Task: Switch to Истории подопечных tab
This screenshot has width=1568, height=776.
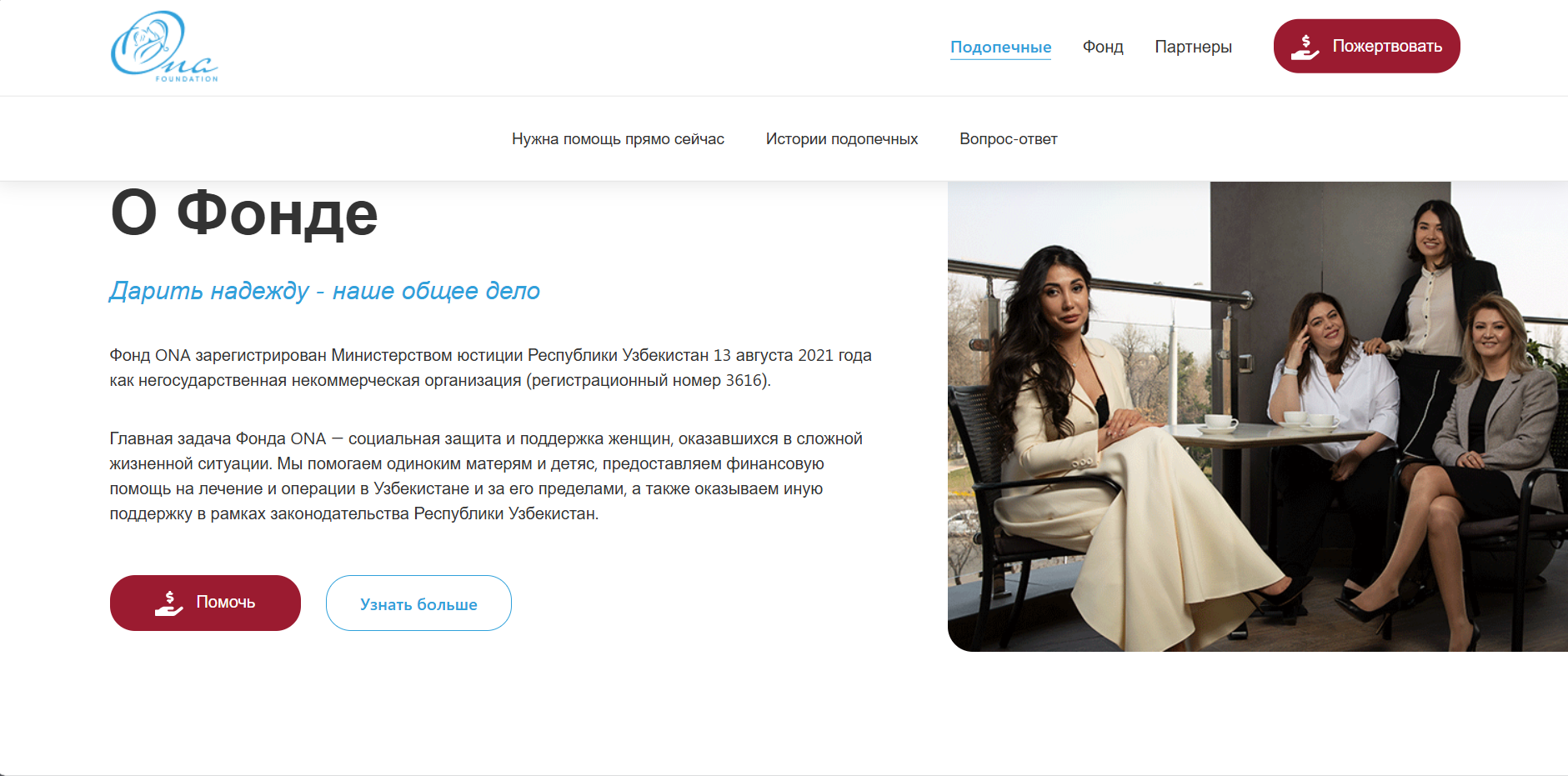Action: [842, 139]
